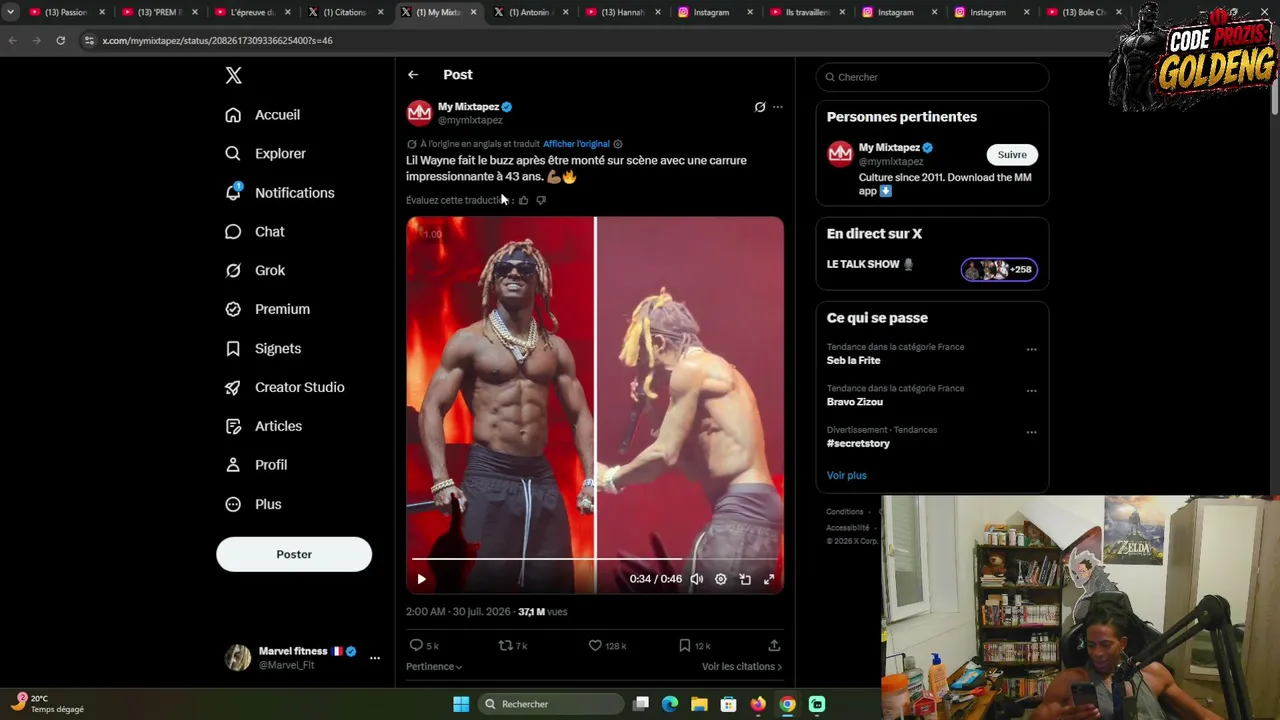This screenshot has height=720, width=1280.
Task: Open options for #secretstory trend
Action: point(1031,433)
